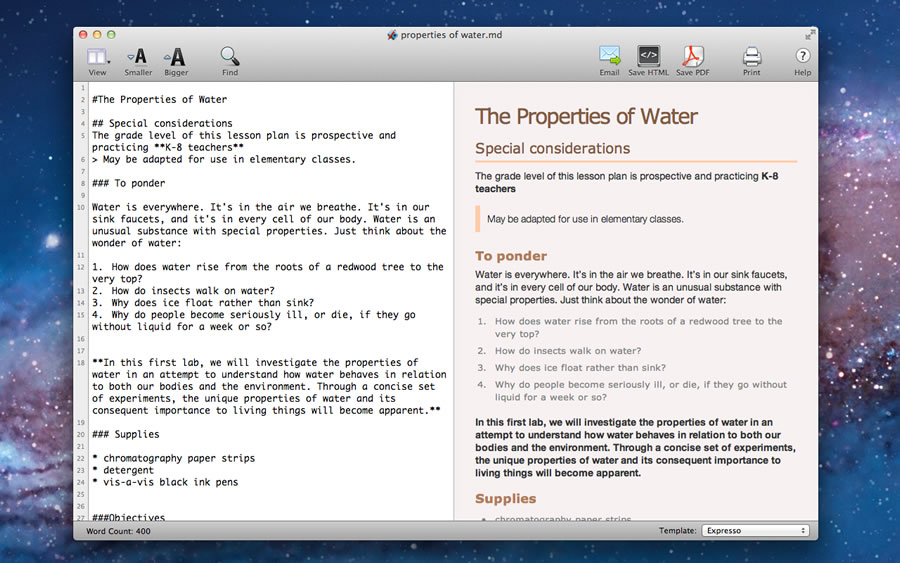Viewport: 900px width, 563px height.
Task: Click the Smaller font size icon
Action: coord(138,57)
